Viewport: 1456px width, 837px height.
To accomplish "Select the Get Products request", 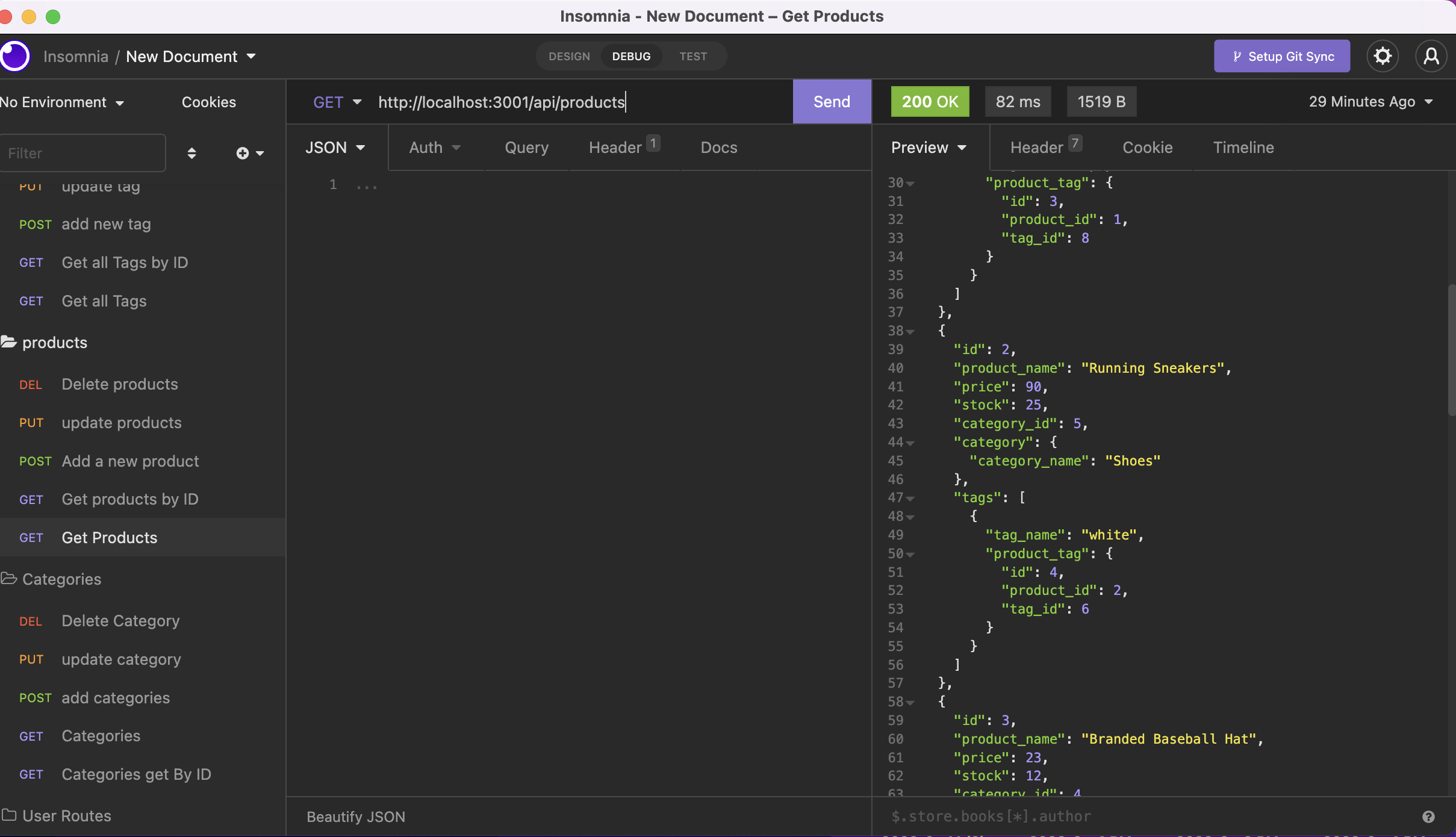I will (143, 538).
